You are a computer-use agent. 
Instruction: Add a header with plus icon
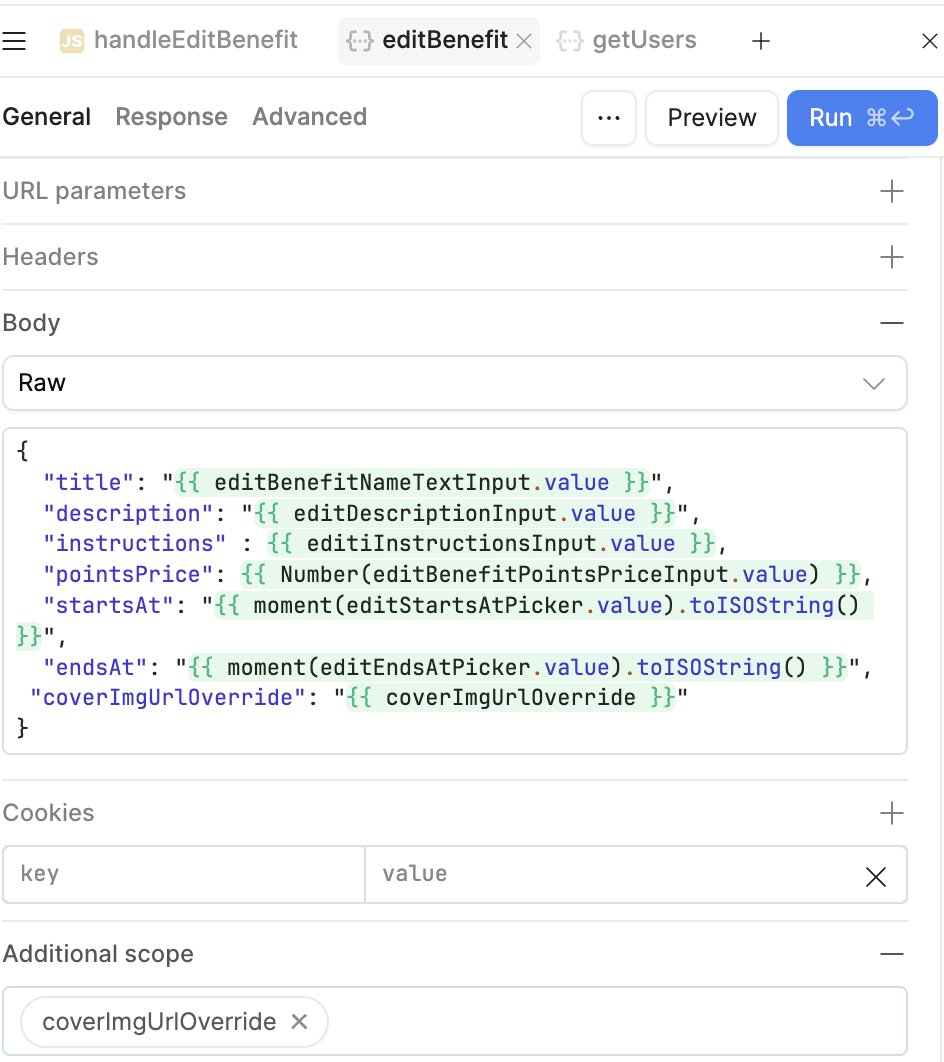(x=891, y=257)
